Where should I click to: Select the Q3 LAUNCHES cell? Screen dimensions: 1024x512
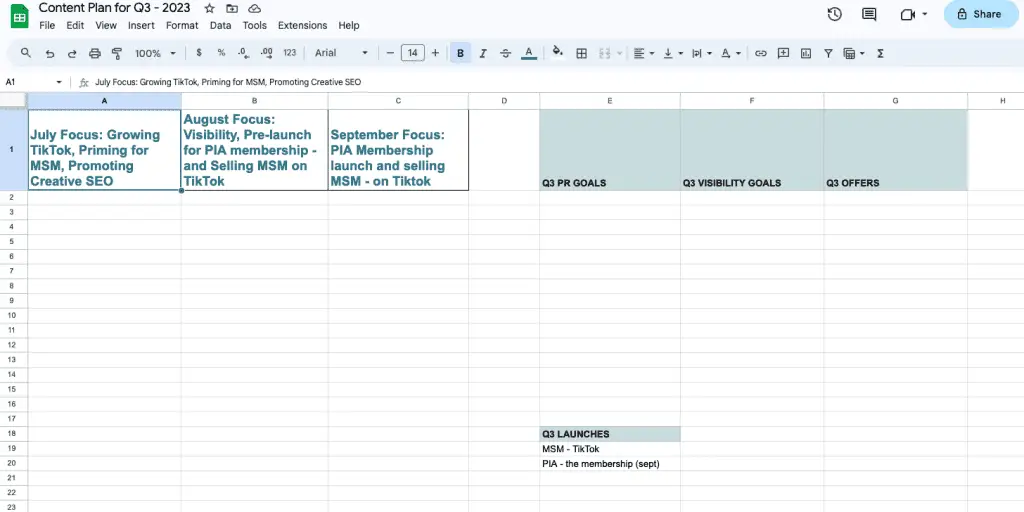pos(610,434)
